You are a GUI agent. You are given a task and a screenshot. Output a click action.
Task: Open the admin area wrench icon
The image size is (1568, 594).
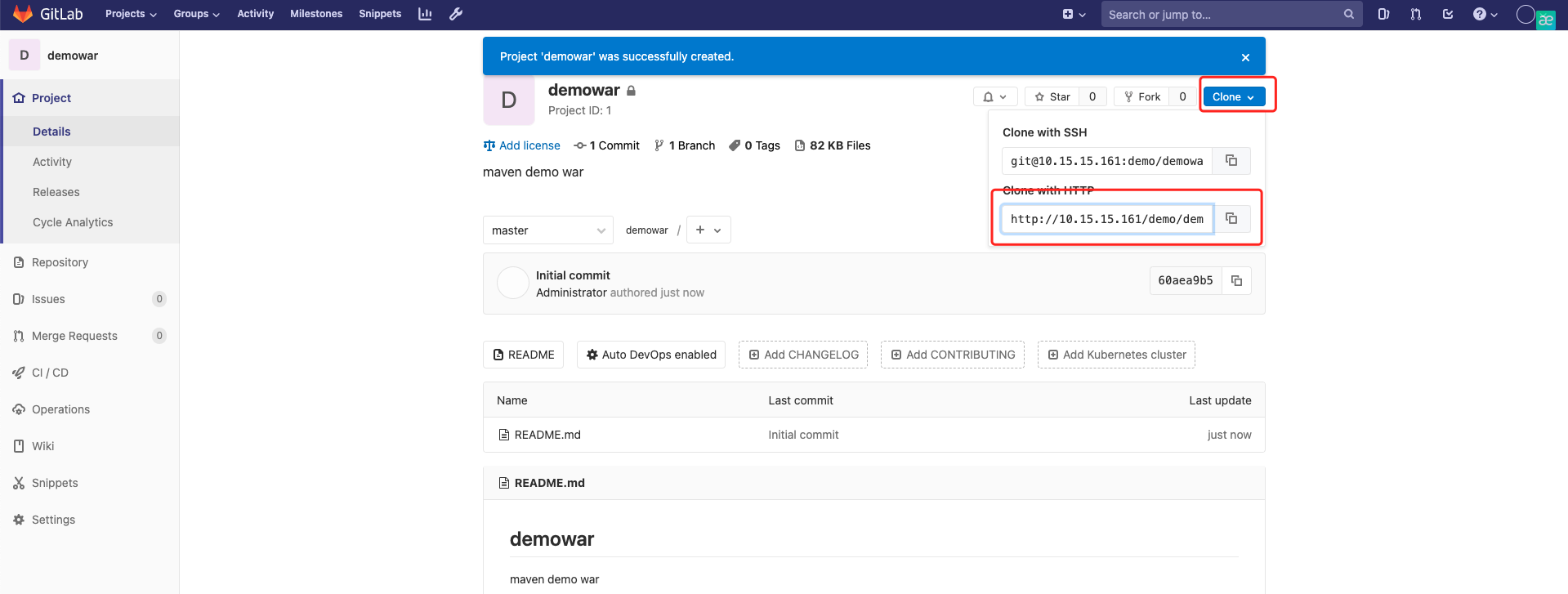click(x=456, y=14)
